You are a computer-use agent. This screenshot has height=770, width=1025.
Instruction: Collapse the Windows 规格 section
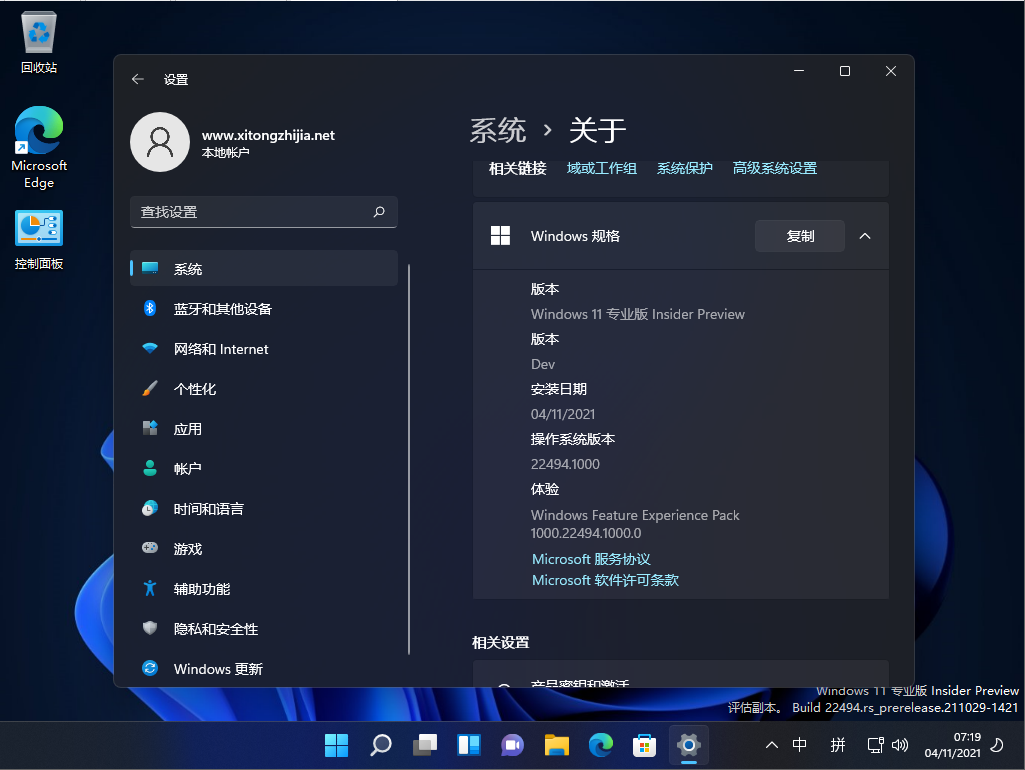pyautogui.click(x=865, y=236)
